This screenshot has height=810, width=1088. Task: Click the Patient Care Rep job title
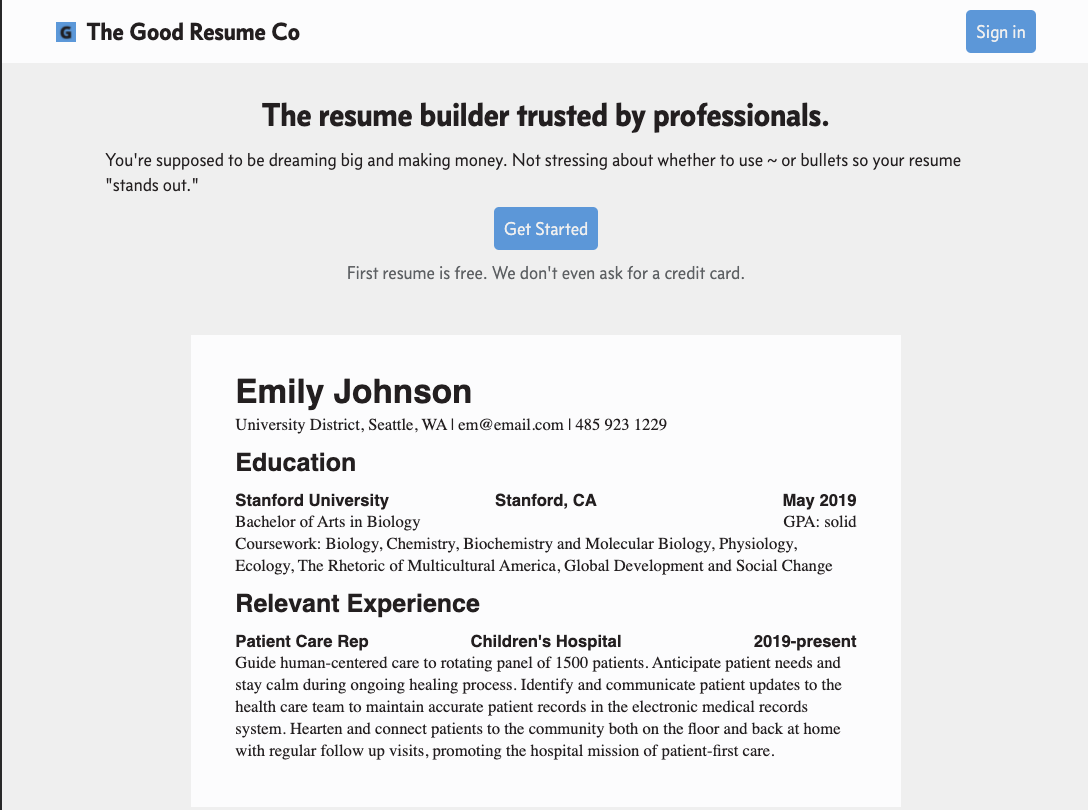[302, 641]
